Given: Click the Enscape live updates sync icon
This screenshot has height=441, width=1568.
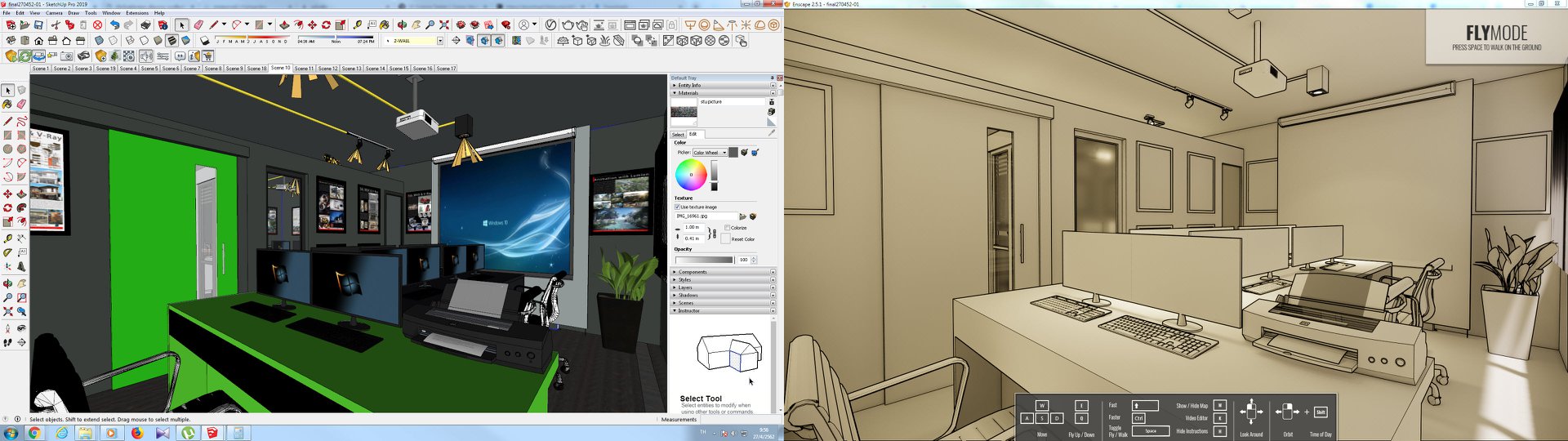Looking at the screenshot, I should (x=24, y=56).
